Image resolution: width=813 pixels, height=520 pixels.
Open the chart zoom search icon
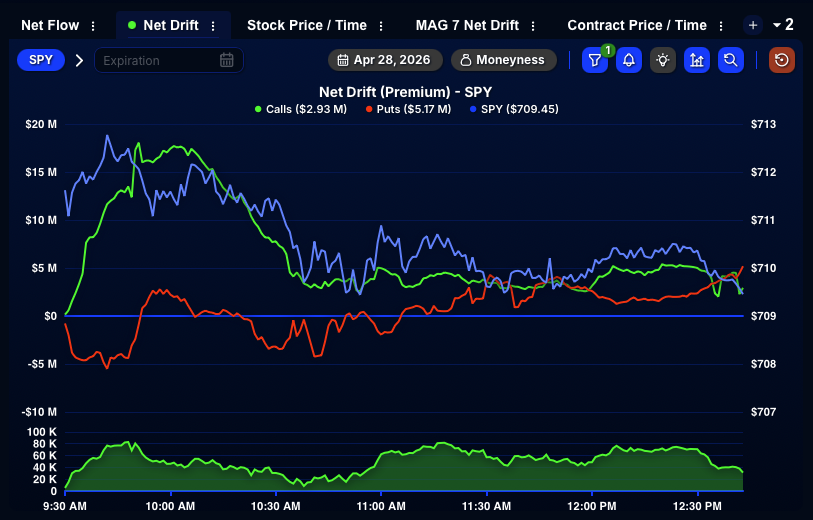tap(731, 60)
